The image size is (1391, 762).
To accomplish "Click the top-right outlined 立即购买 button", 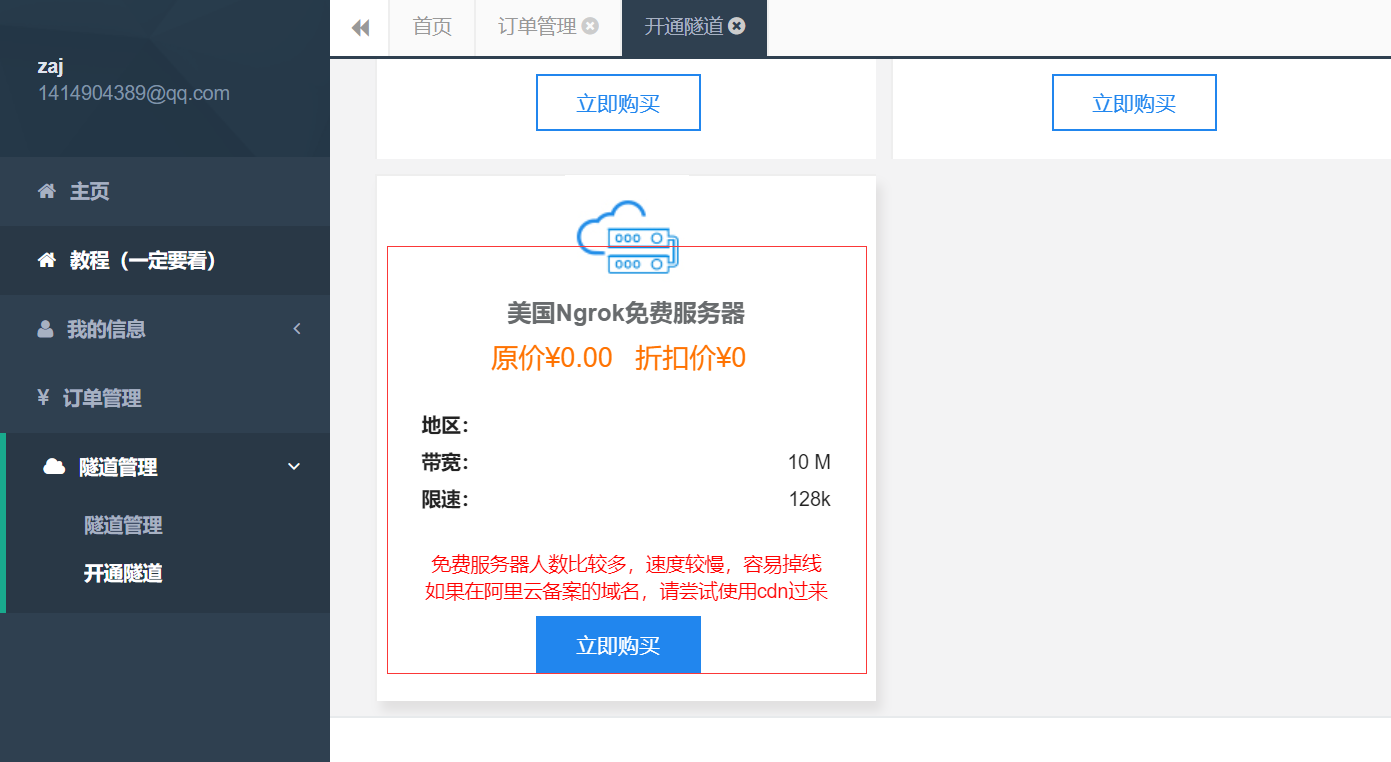I will 1134,103.
